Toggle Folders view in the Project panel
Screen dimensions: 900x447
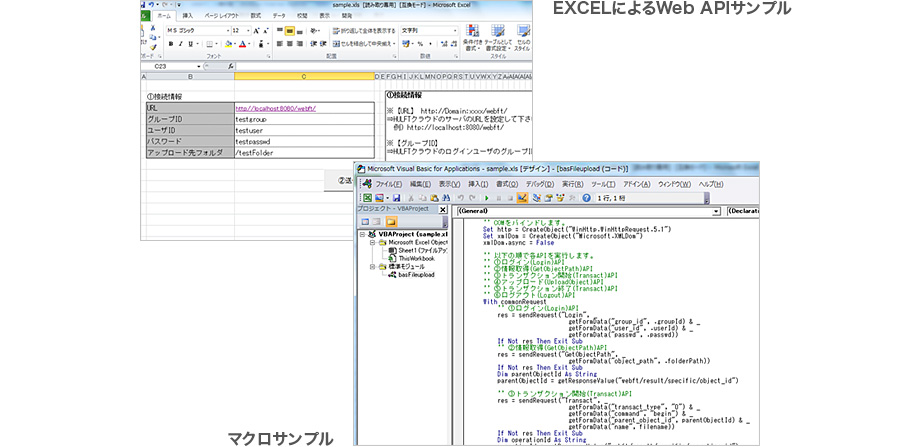(x=392, y=221)
